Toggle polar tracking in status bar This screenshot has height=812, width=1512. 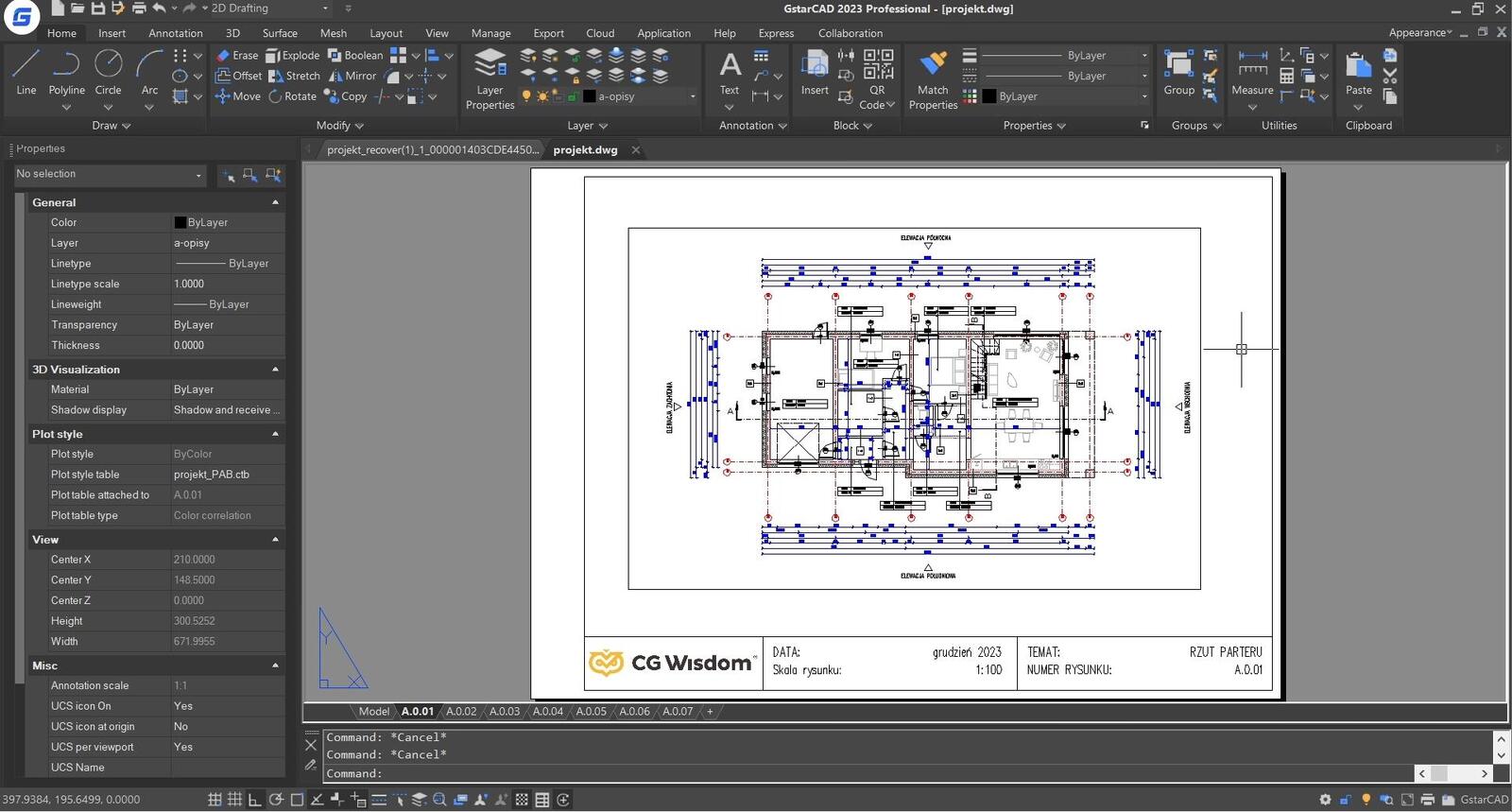pyautogui.click(x=276, y=800)
